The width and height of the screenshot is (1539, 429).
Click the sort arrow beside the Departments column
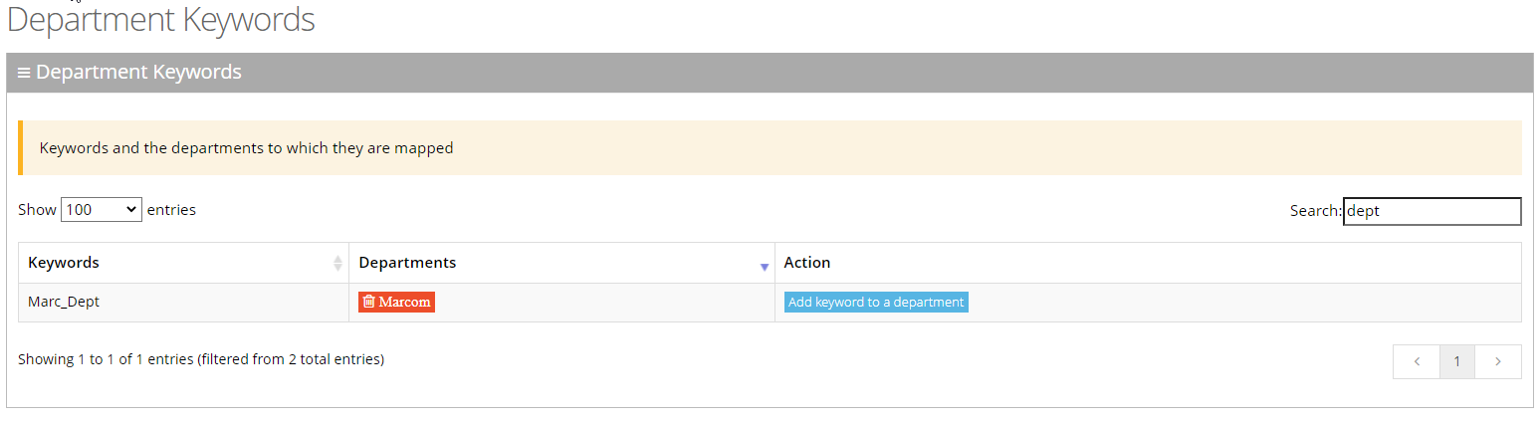pos(764,266)
